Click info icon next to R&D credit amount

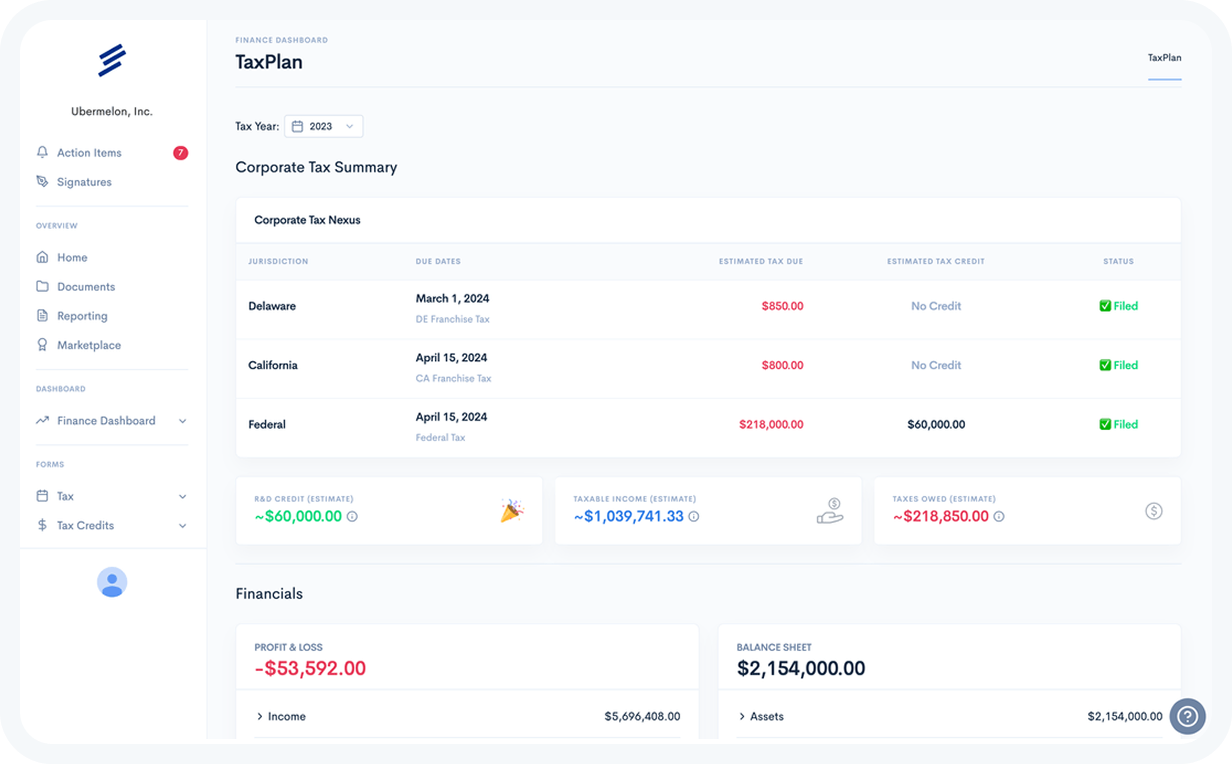pyautogui.click(x=352, y=517)
